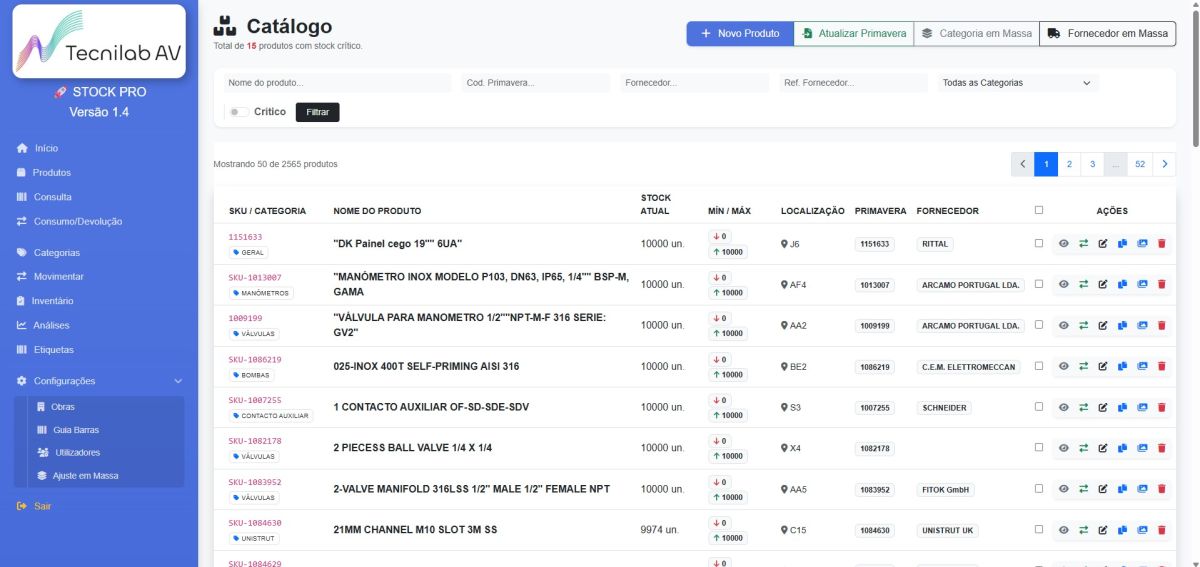Duplicate the Válvula para Manometro product
1200x567 pixels.
point(1122,325)
